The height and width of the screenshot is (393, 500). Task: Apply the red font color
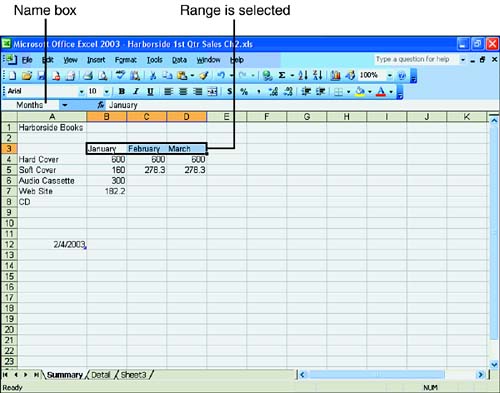(x=381, y=91)
